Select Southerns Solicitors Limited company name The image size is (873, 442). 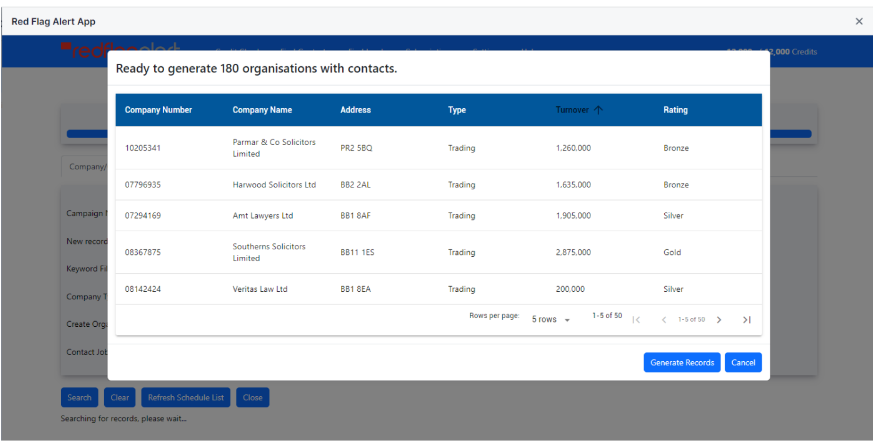[269, 252]
